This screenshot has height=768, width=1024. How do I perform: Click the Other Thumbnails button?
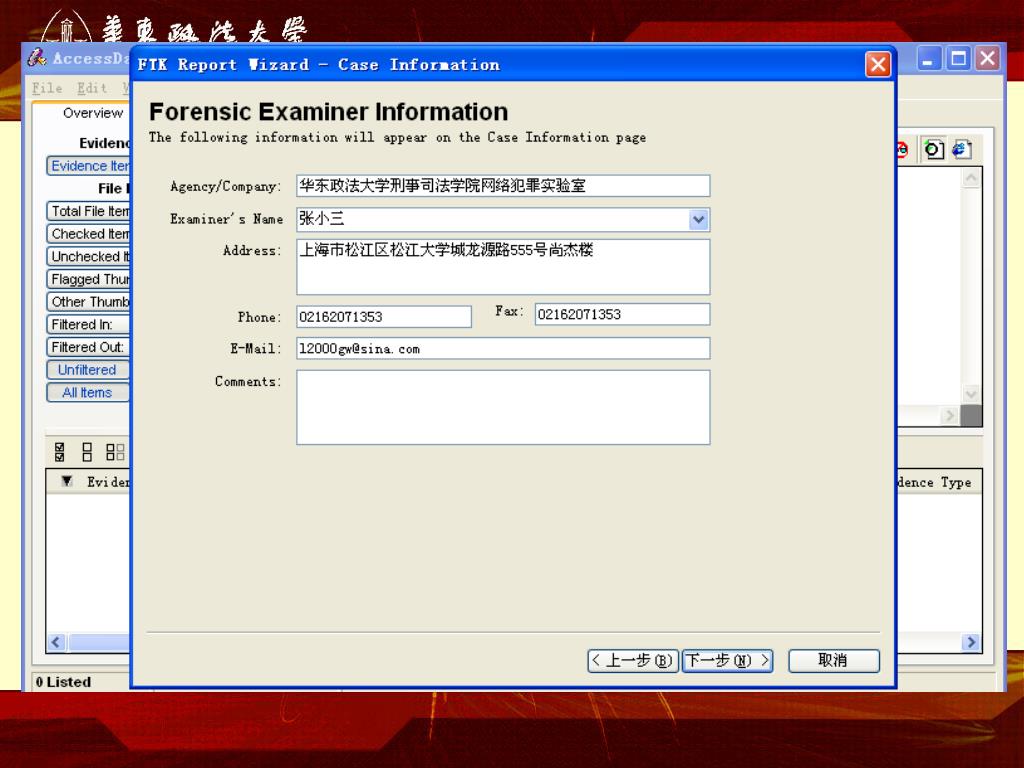89,302
